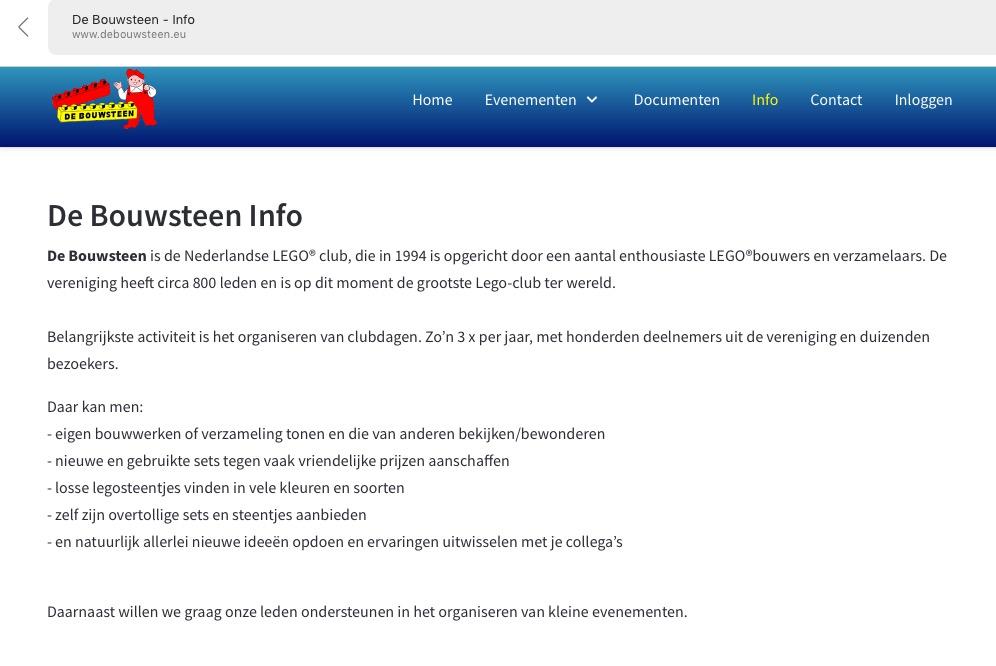Viewport: 996px width, 666px height.
Task: Click the www.debouwsteen.eu address field
Action: click(129, 35)
